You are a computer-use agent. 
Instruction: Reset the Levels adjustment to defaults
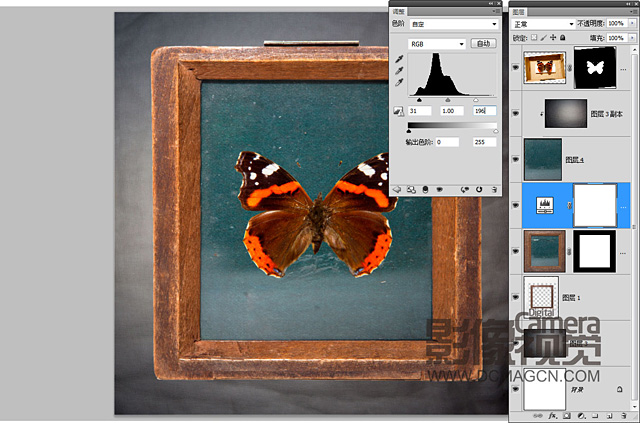[479, 190]
